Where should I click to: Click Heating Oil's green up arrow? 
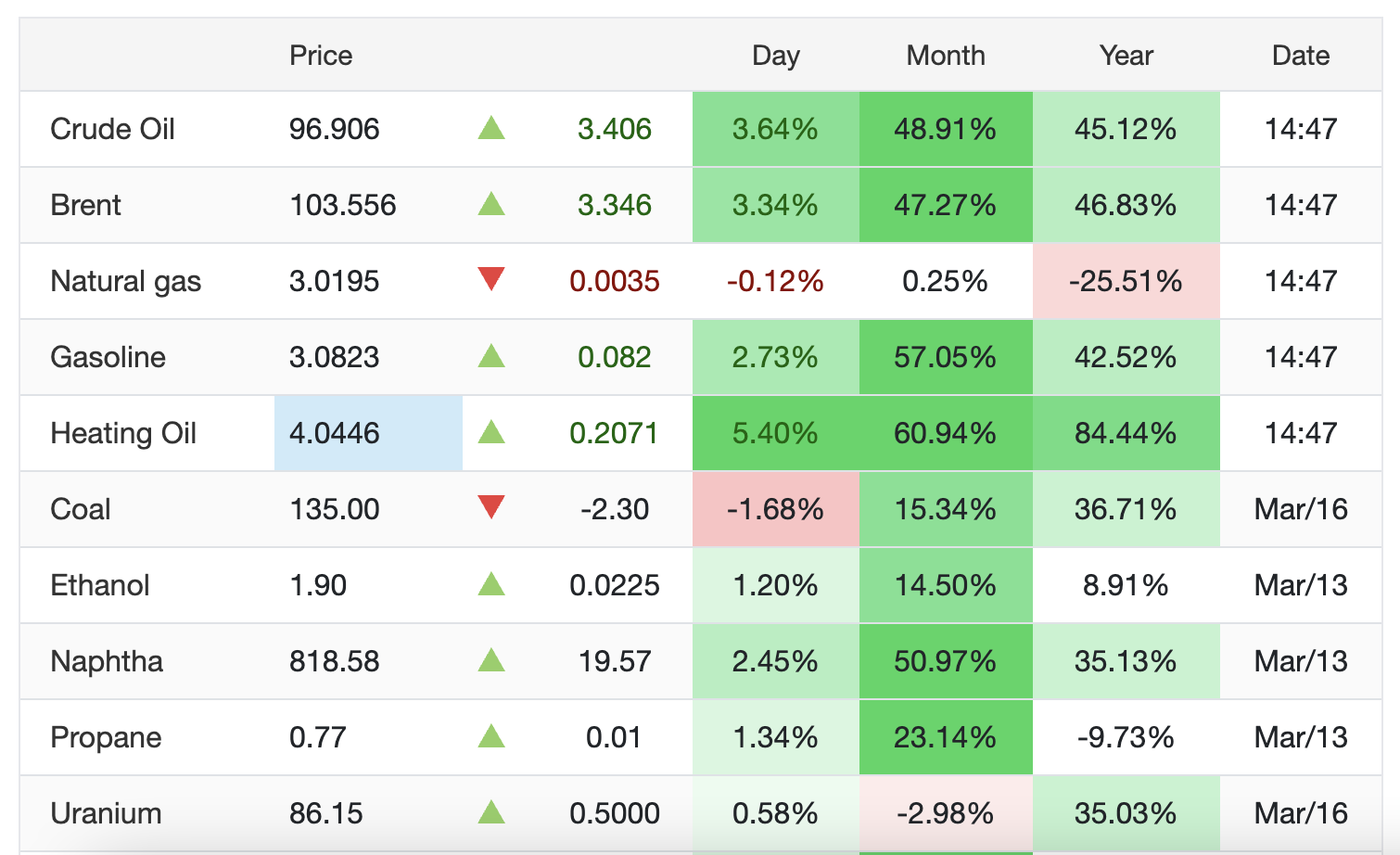click(490, 432)
